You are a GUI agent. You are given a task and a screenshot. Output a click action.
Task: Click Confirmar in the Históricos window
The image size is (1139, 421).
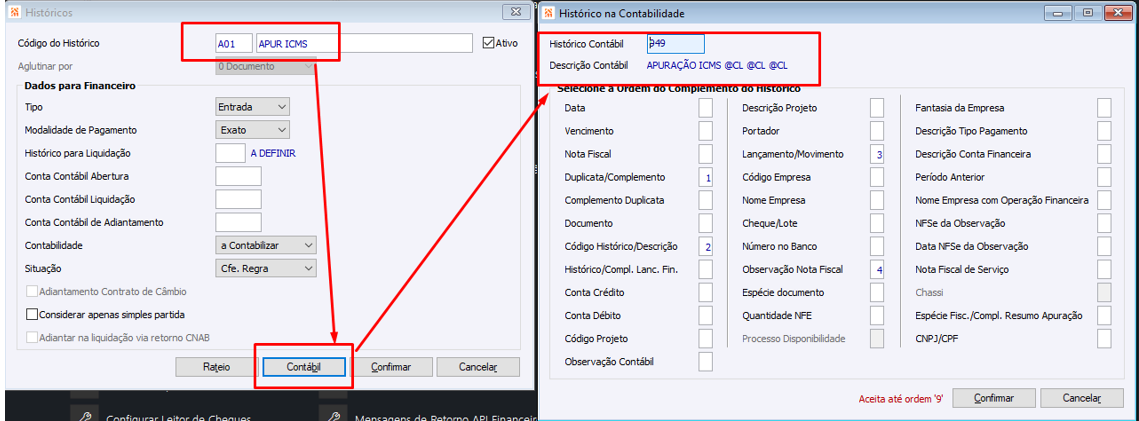[391, 367]
